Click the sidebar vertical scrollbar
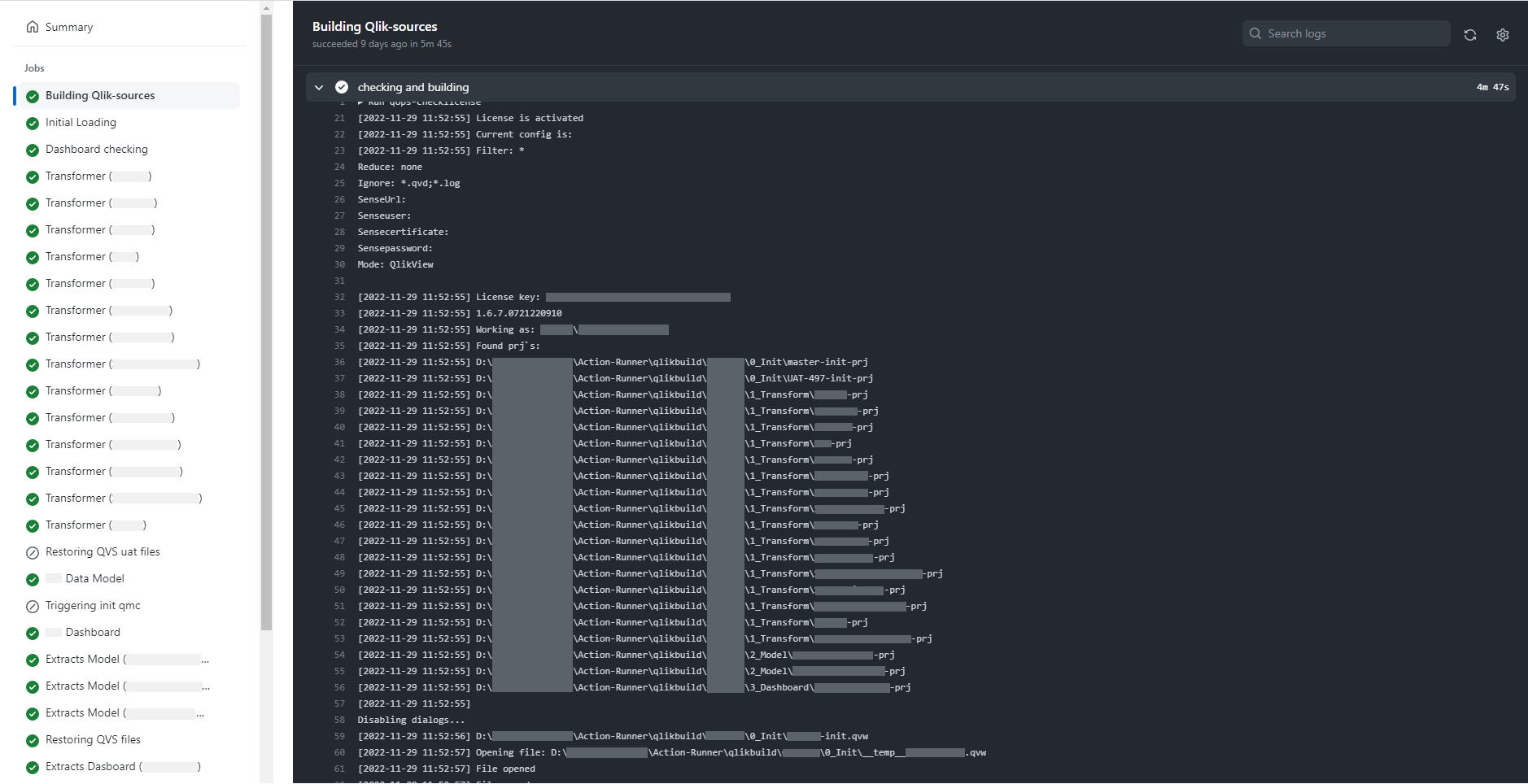1528x784 pixels. click(266, 325)
